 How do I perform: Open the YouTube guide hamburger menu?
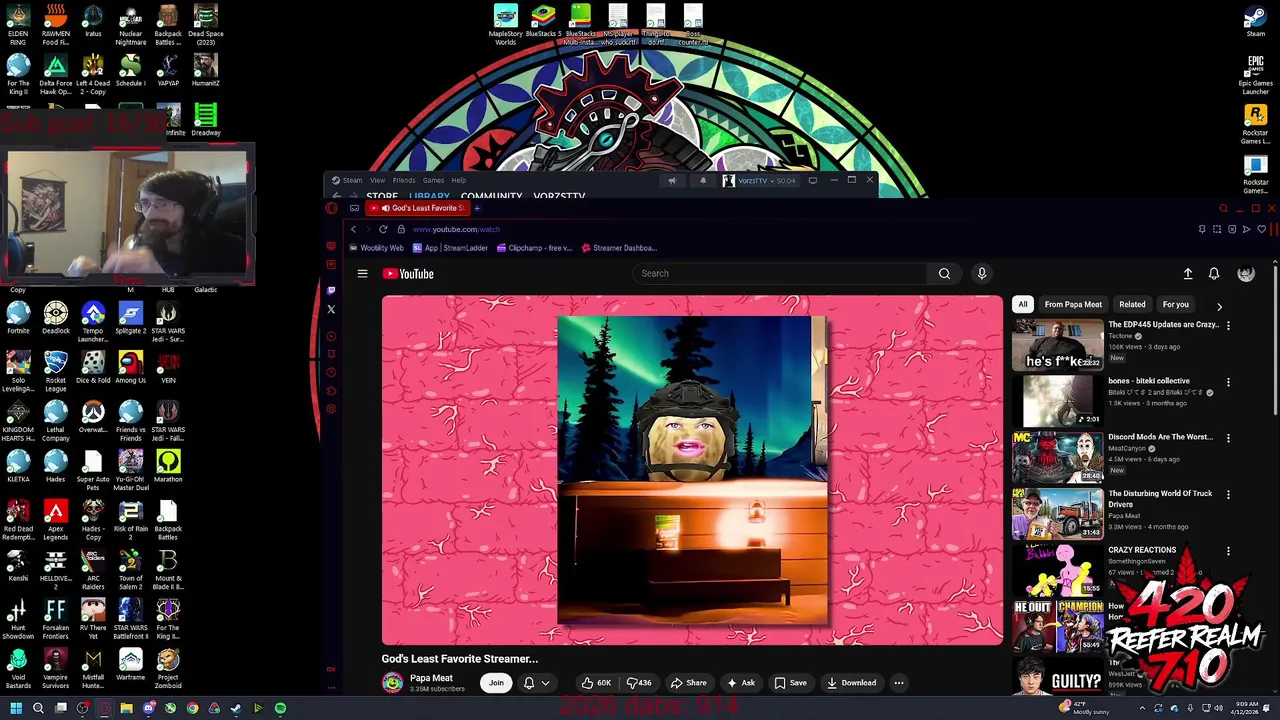click(362, 273)
